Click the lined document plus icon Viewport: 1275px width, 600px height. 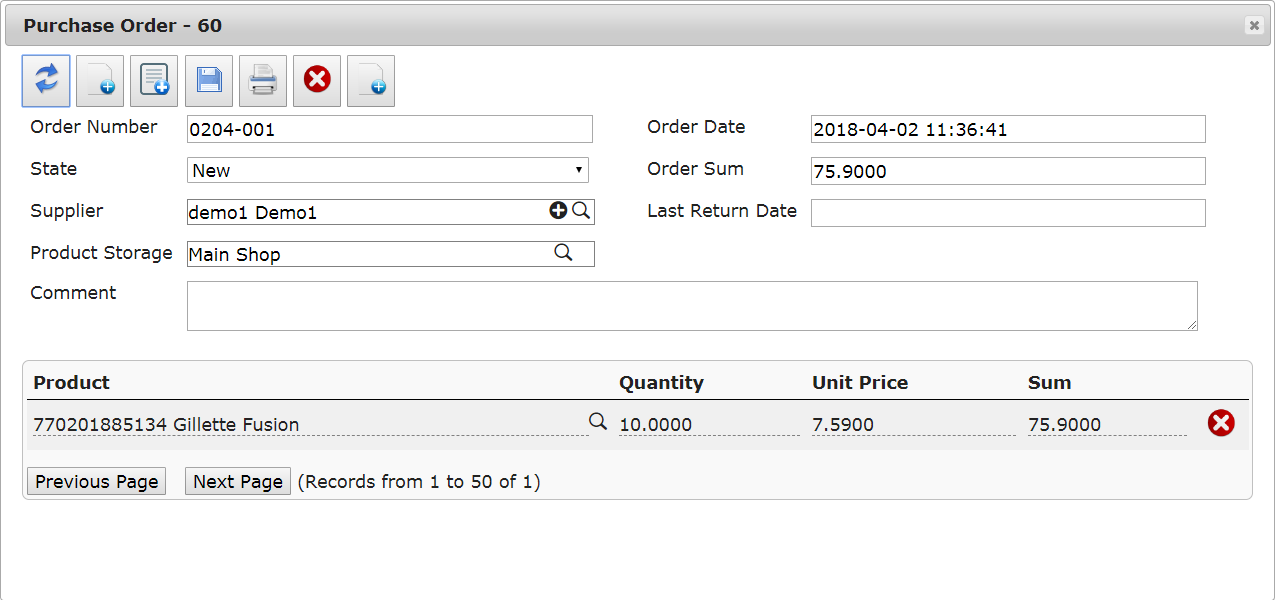[154, 81]
